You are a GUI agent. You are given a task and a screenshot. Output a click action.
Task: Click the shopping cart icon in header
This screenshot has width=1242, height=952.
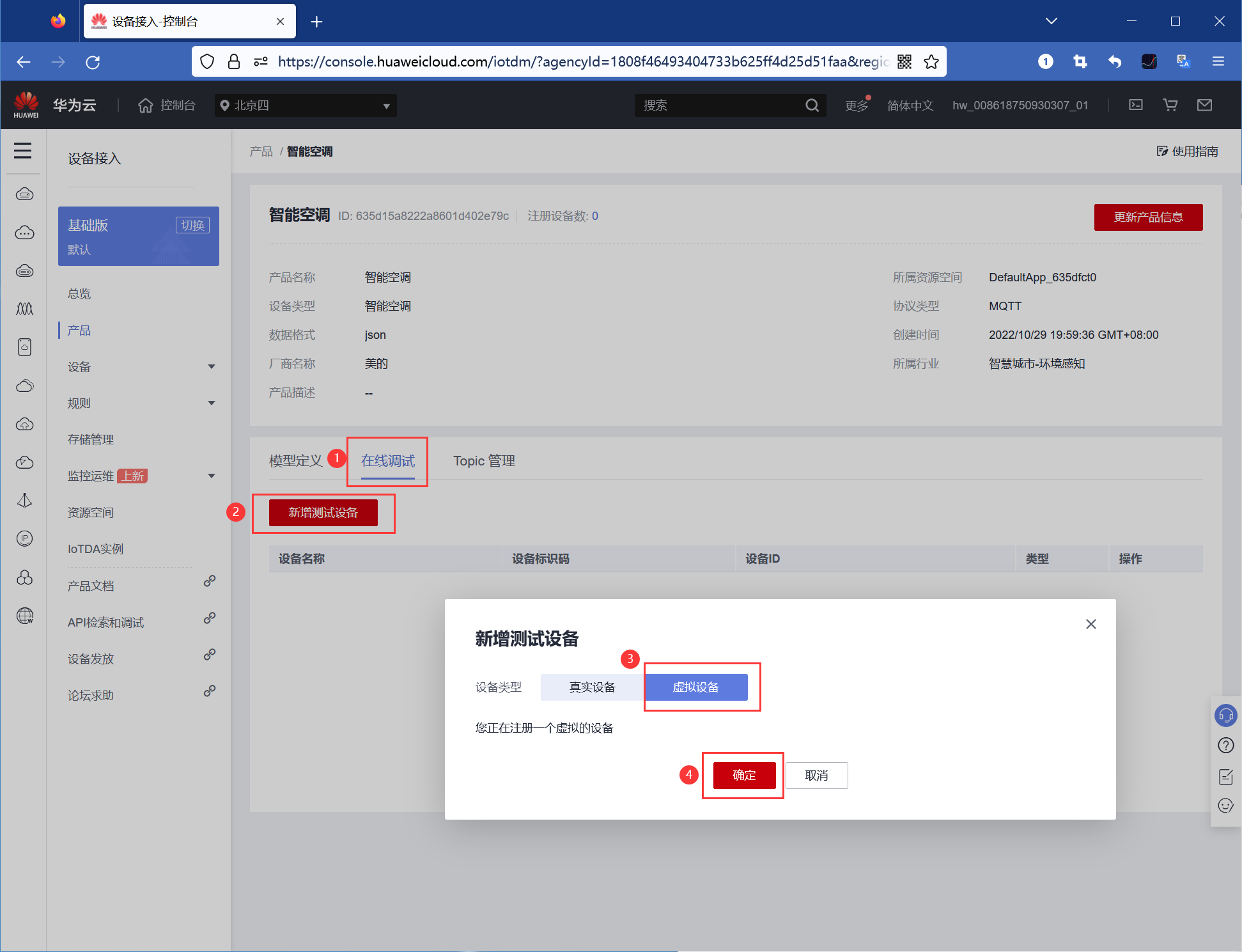click(1170, 105)
